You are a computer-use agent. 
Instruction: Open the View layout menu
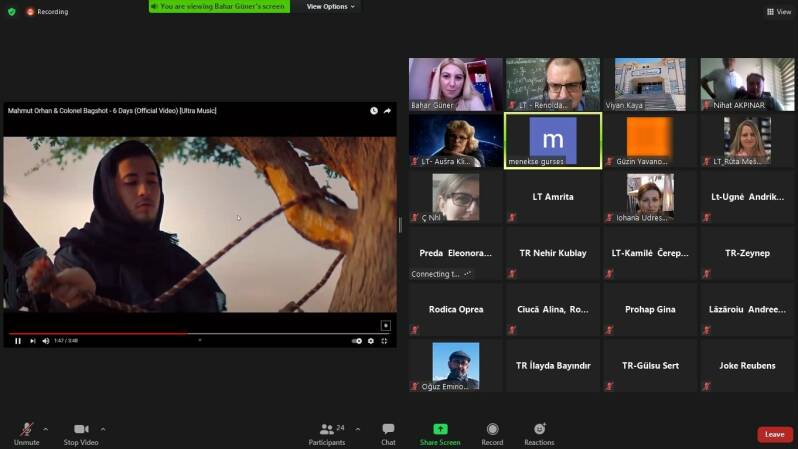tap(779, 11)
